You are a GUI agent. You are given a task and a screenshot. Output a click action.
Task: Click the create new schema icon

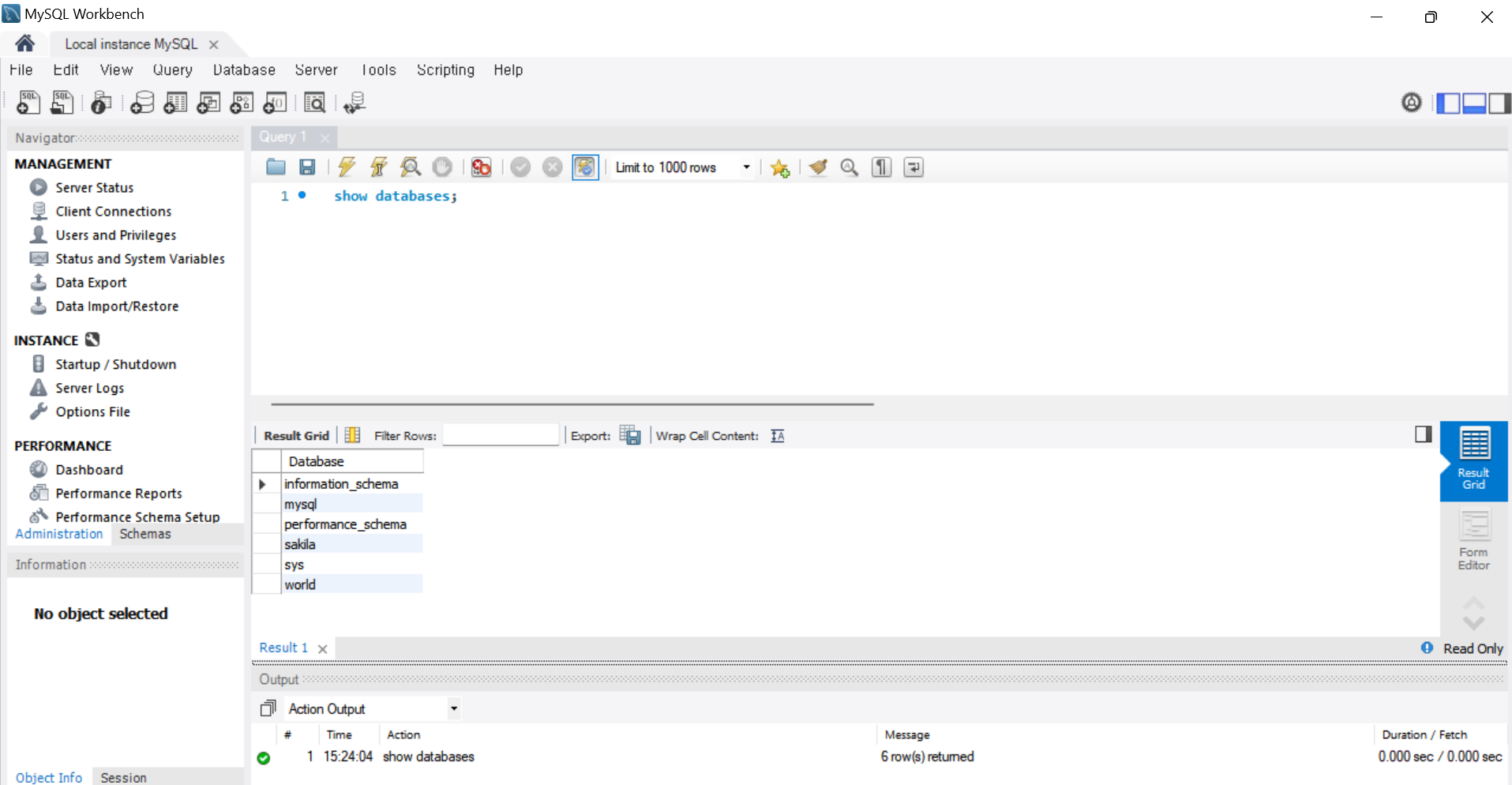[x=142, y=103]
